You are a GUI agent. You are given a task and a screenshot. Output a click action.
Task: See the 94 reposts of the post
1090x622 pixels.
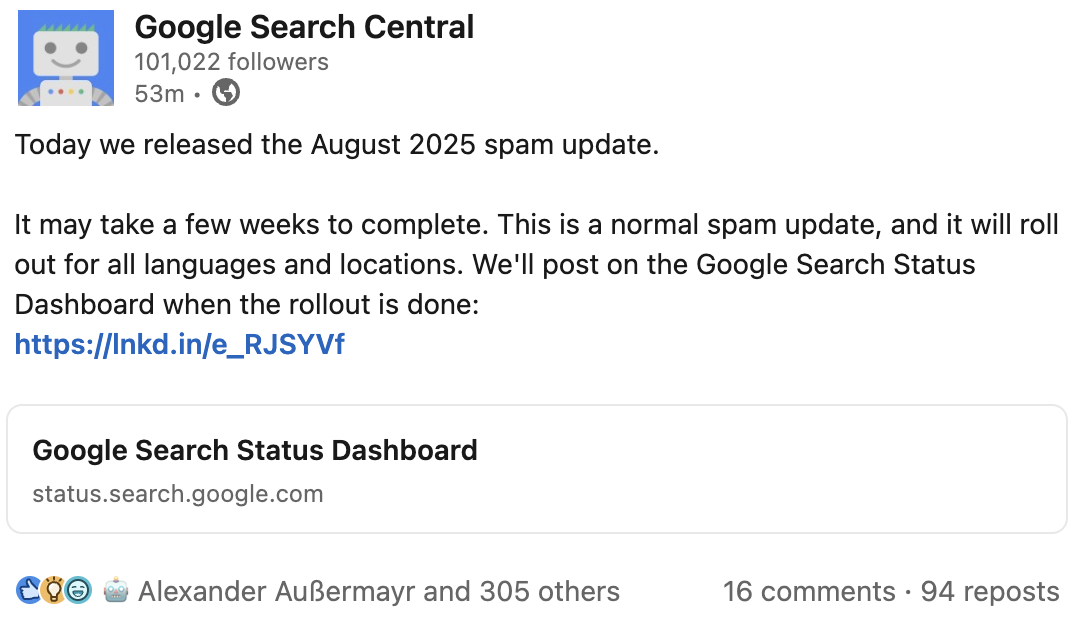(x=991, y=591)
